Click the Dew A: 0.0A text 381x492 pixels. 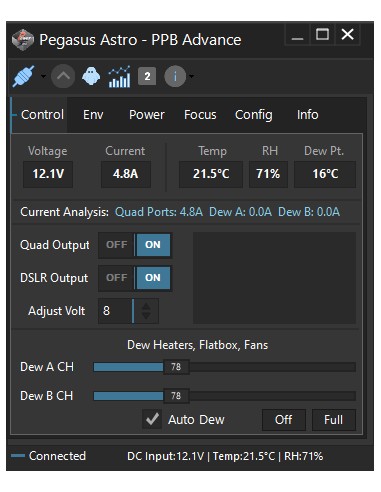tap(240, 212)
